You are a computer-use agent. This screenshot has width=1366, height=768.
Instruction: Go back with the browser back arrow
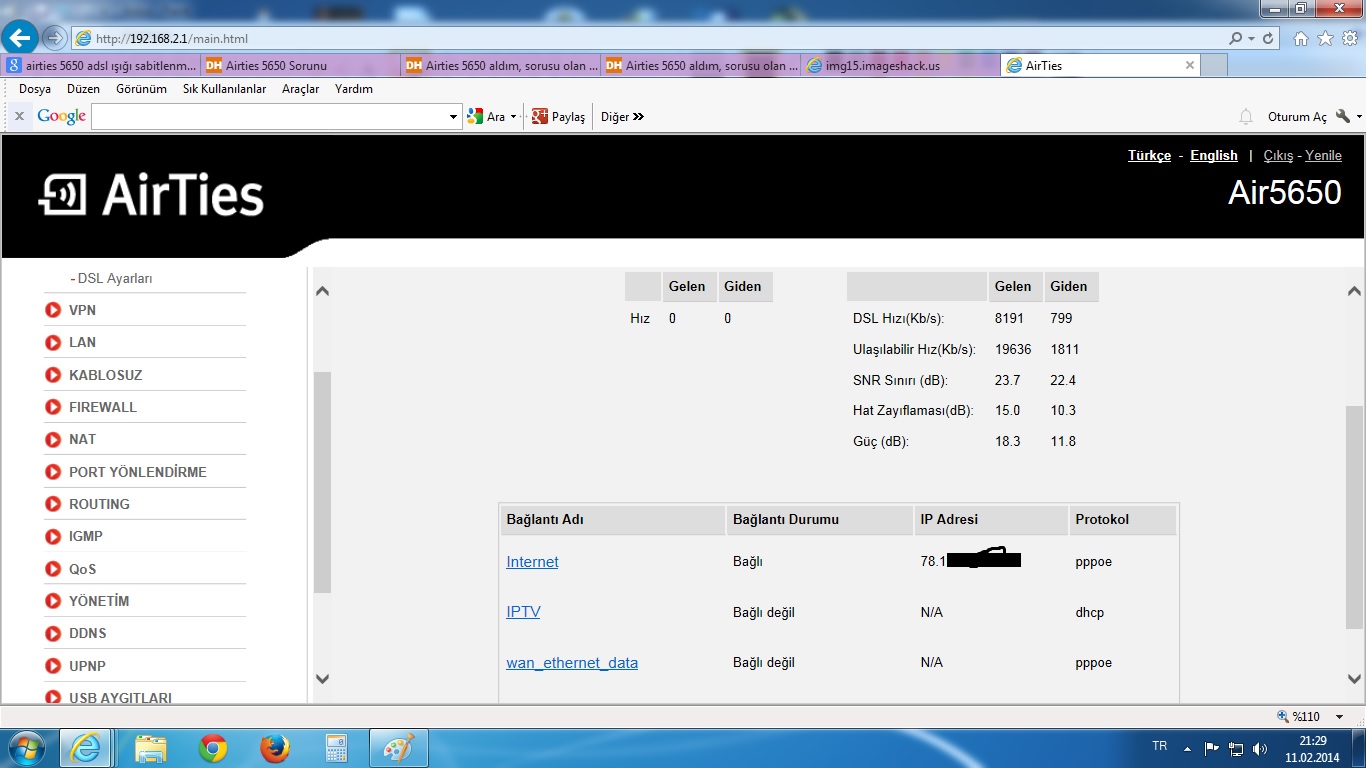pos(20,38)
